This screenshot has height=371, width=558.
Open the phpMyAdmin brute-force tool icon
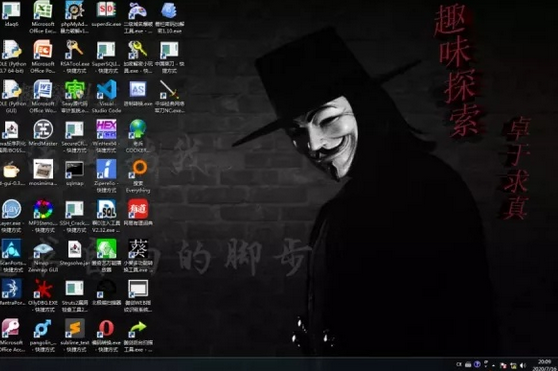coord(74,17)
